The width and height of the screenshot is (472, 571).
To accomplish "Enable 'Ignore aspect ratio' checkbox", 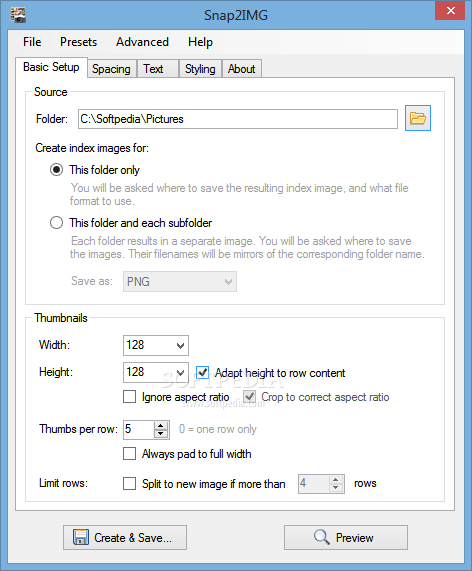I will tap(129, 397).
